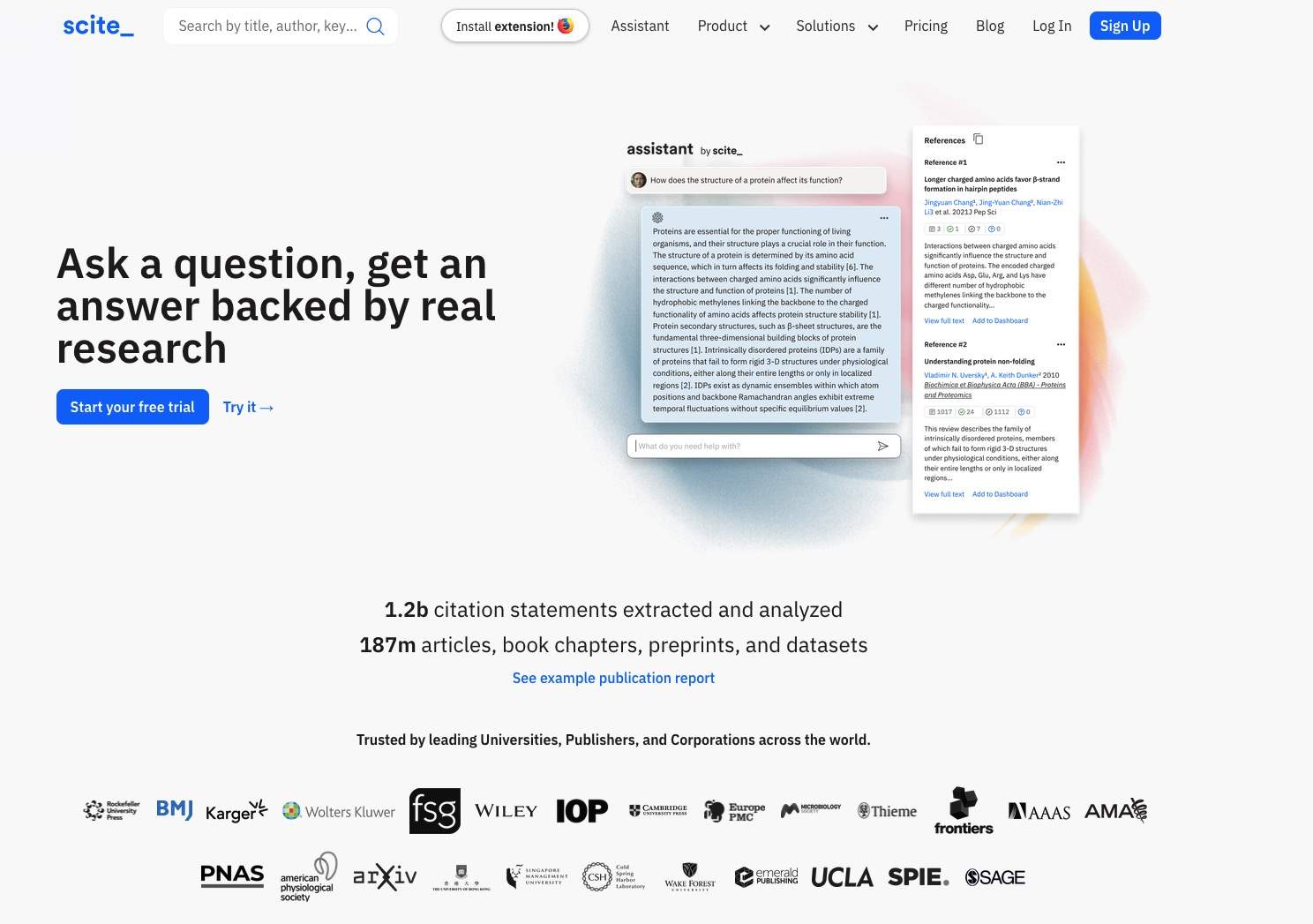
Task: Open See example publication report link
Action: coord(613,678)
